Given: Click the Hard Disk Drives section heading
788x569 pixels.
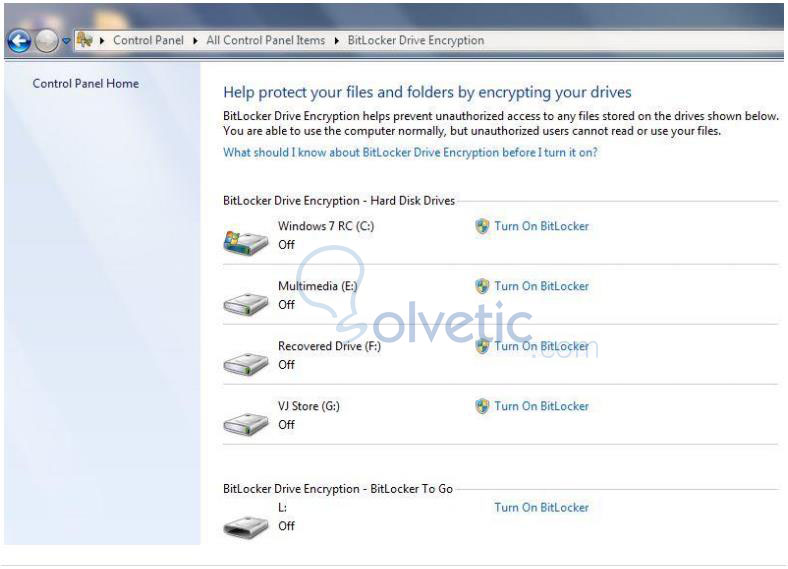Looking at the screenshot, I should pos(339,201).
